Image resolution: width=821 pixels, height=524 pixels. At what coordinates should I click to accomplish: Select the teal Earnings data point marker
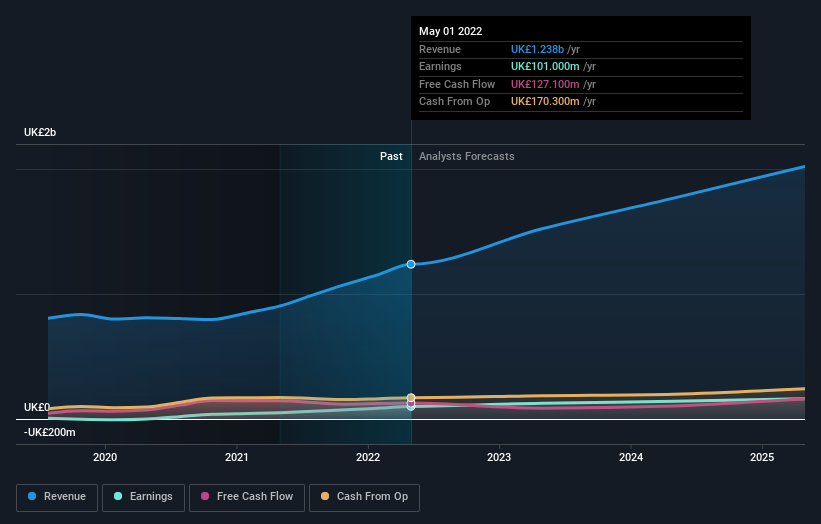tap(411, 407)
